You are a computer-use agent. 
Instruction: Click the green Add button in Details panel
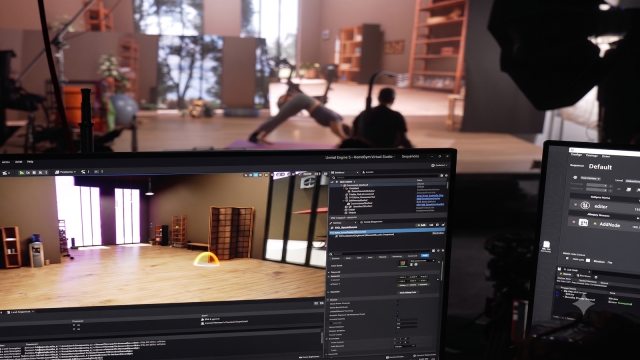[x=421, y=225]
